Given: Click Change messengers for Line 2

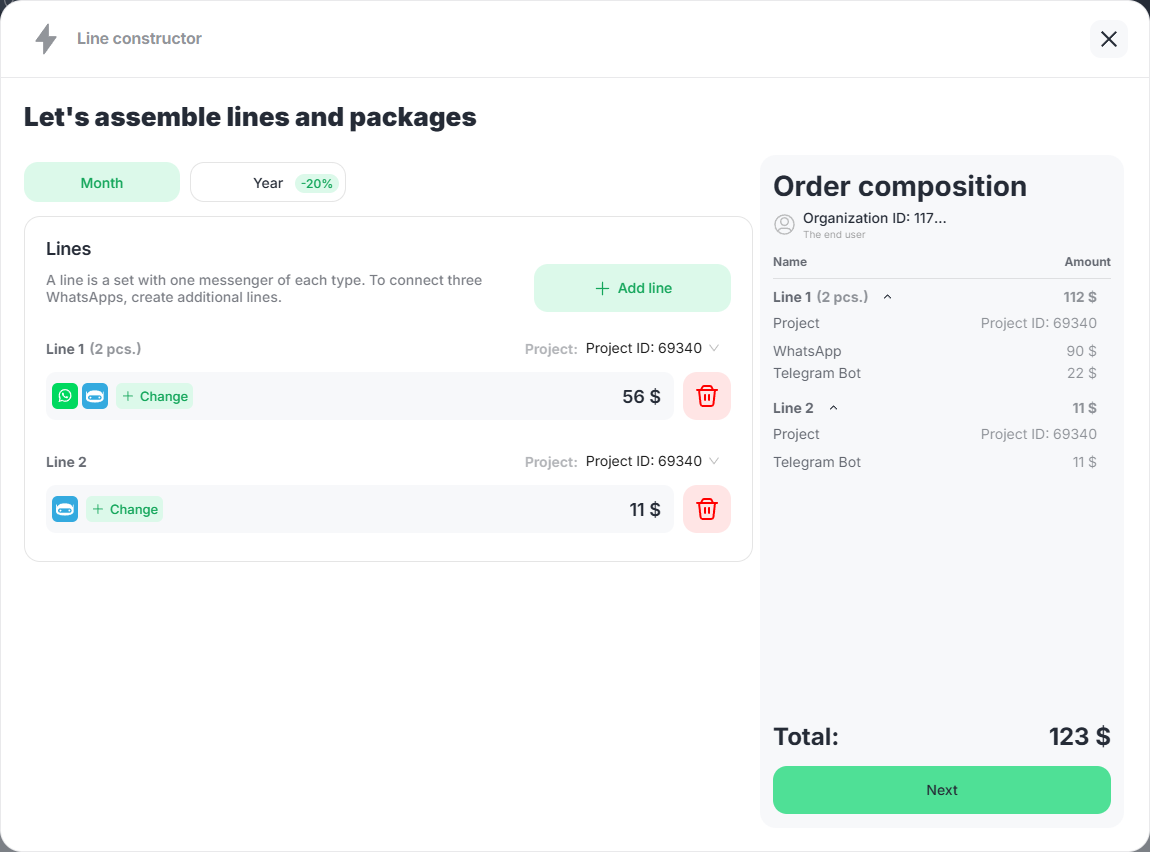Looking at the screenshot, I should tap(124, 509).
